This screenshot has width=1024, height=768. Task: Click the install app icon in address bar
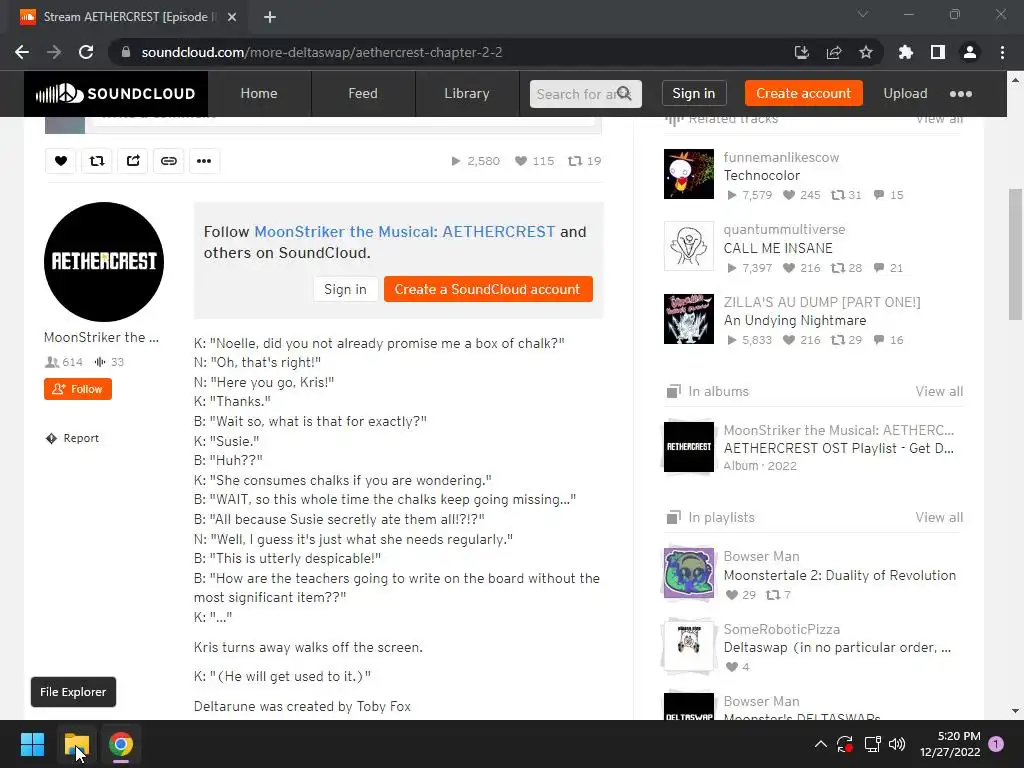(801, 52)
